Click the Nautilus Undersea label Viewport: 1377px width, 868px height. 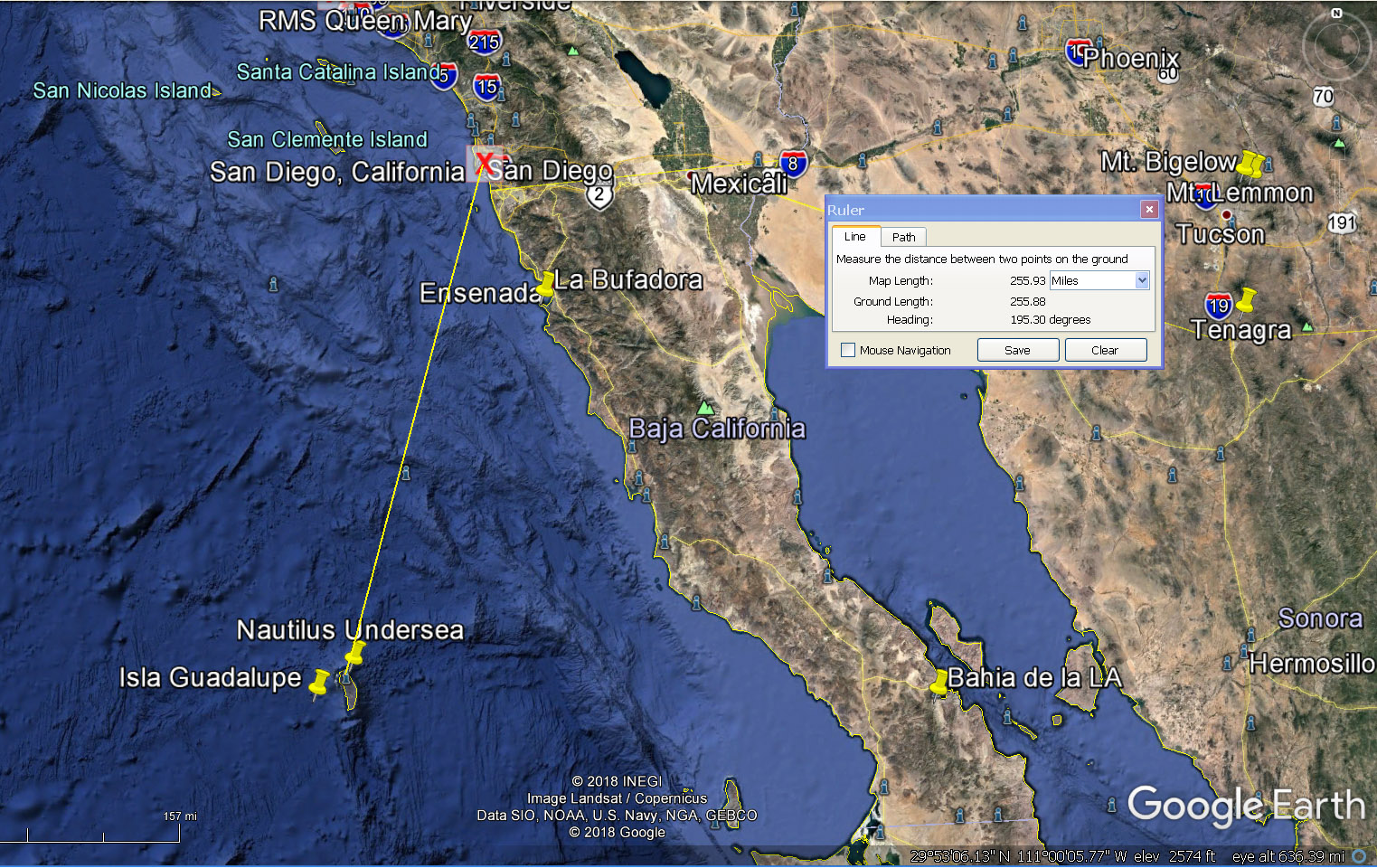350,629
